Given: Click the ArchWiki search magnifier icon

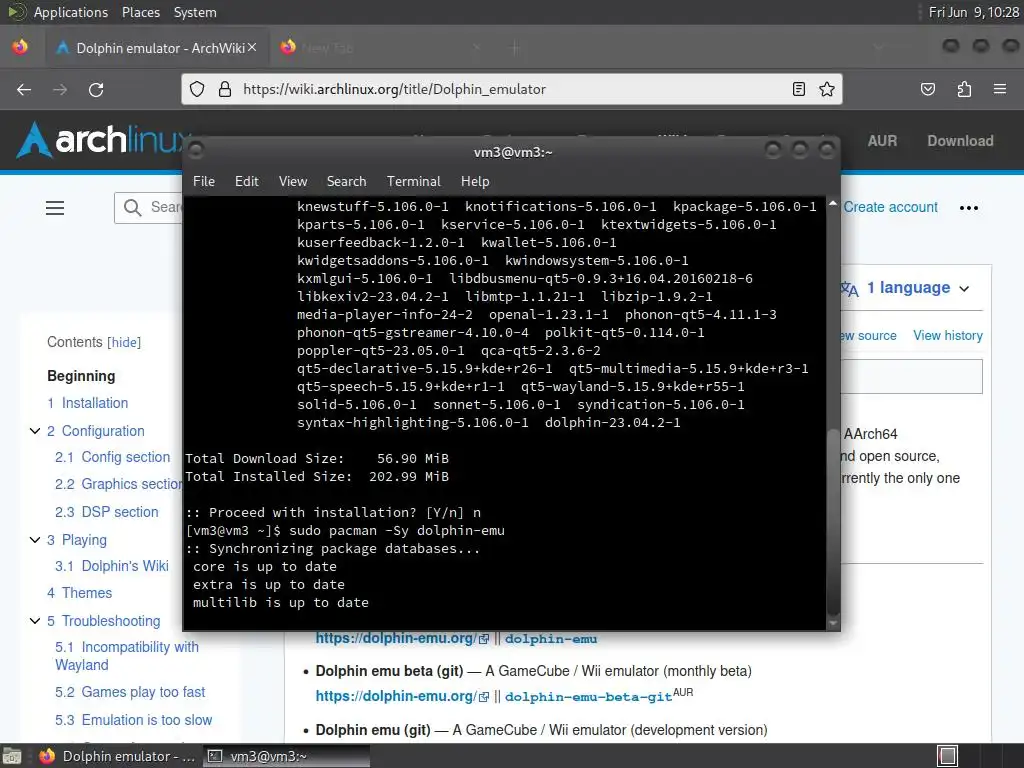Looking at the screenshot, I should (x=133, y=208).
